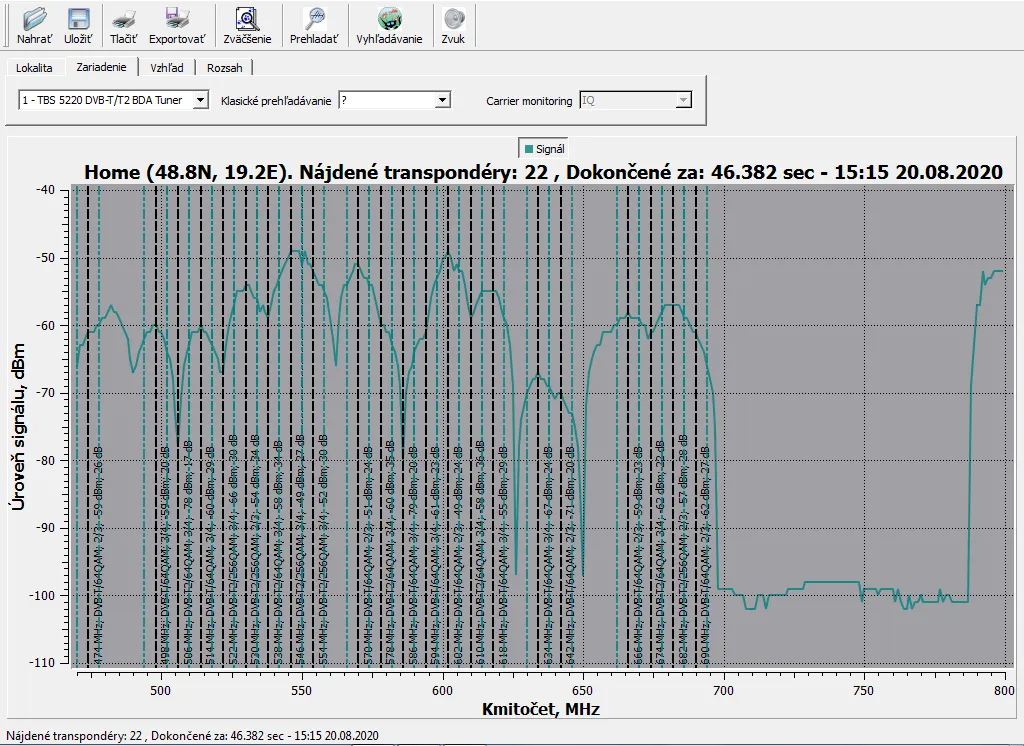Open the Klasické prehľadávanie dropdown

(x=442, y=100)
